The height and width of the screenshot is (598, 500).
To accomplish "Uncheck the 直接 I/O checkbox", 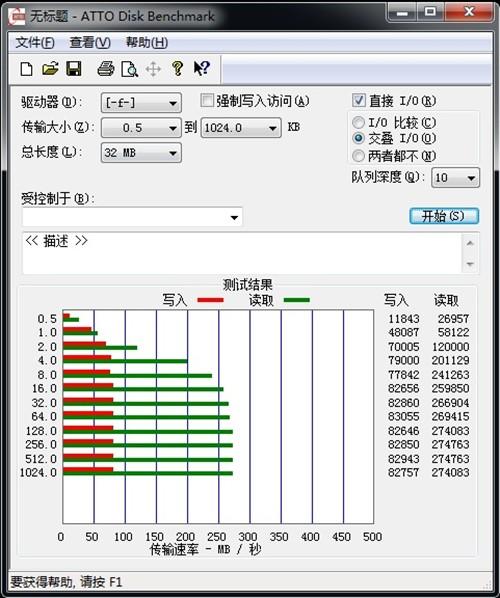I will 359,101.
